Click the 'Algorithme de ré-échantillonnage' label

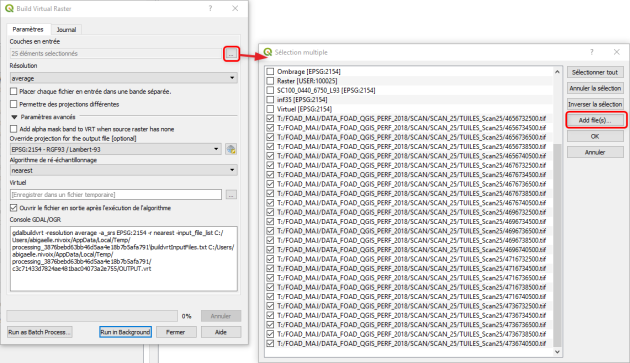53,160
